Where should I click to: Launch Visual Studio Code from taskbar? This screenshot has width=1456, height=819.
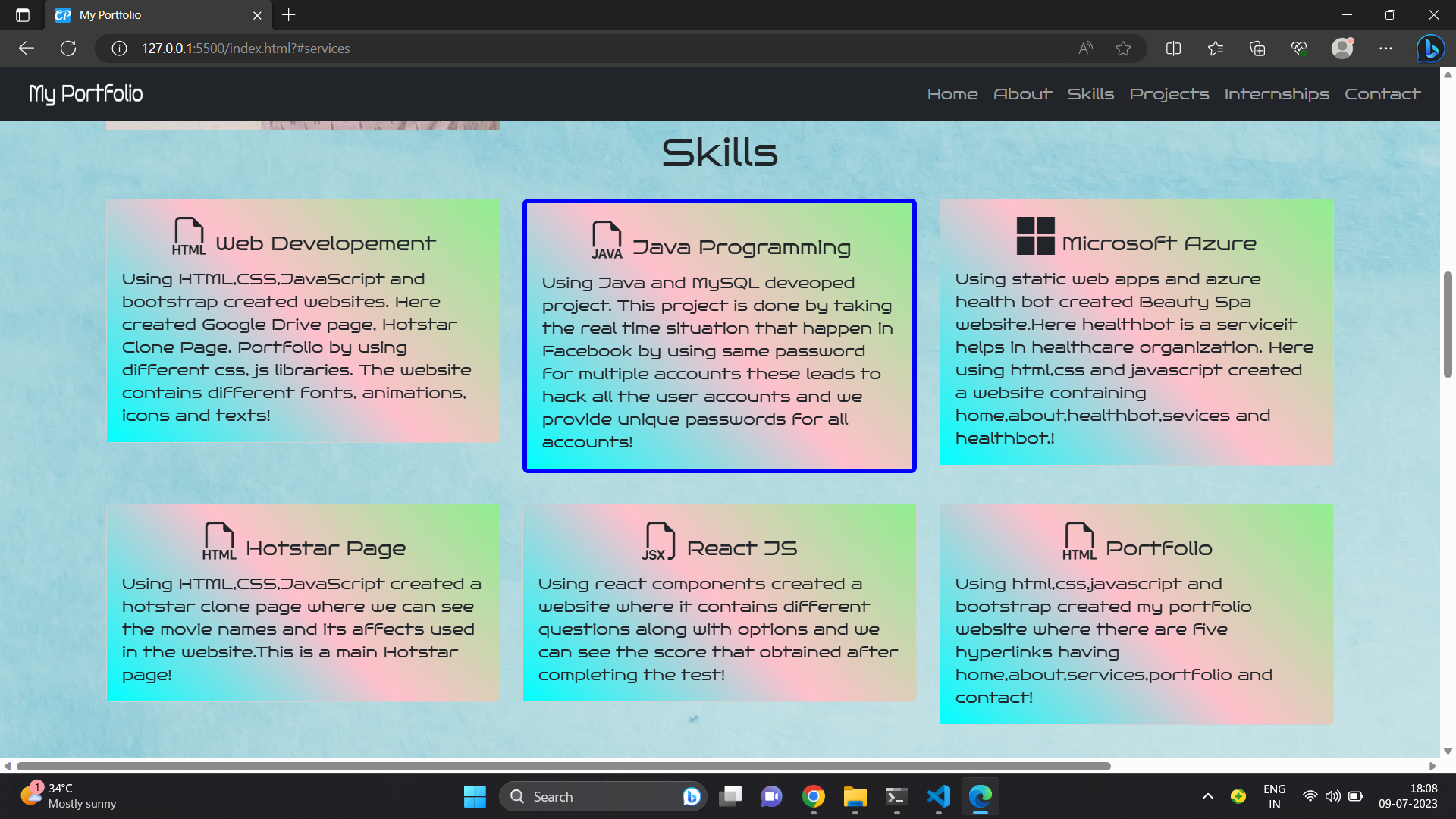pos(938,796)
